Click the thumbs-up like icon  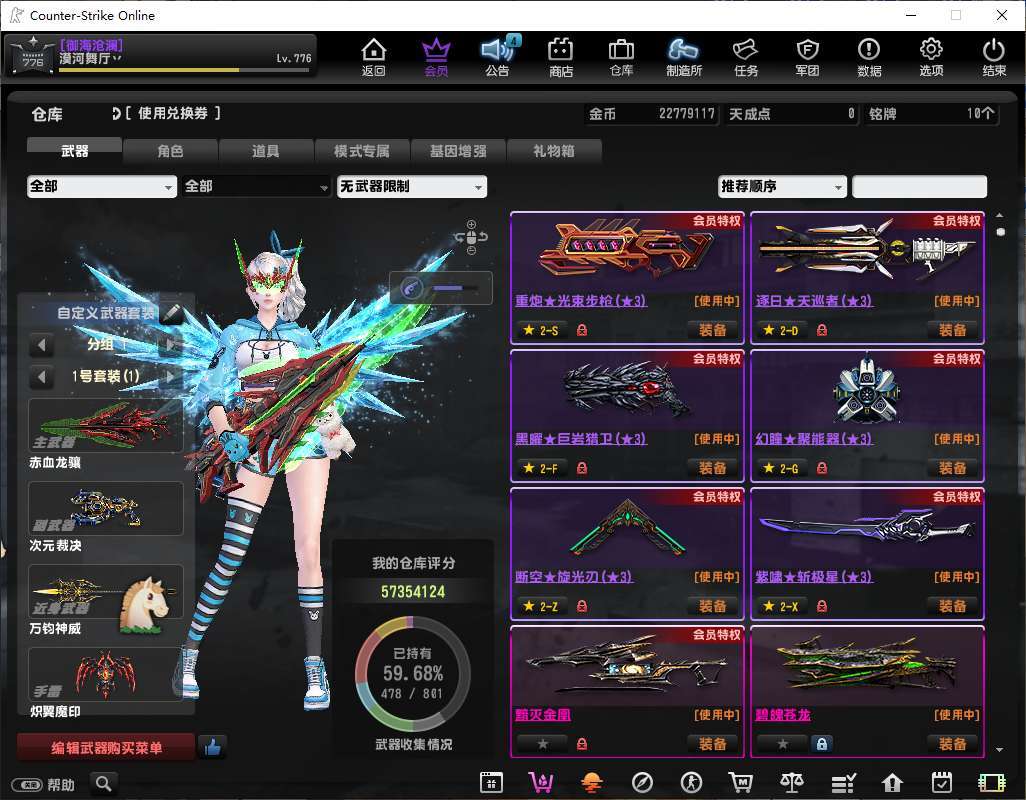211,746
